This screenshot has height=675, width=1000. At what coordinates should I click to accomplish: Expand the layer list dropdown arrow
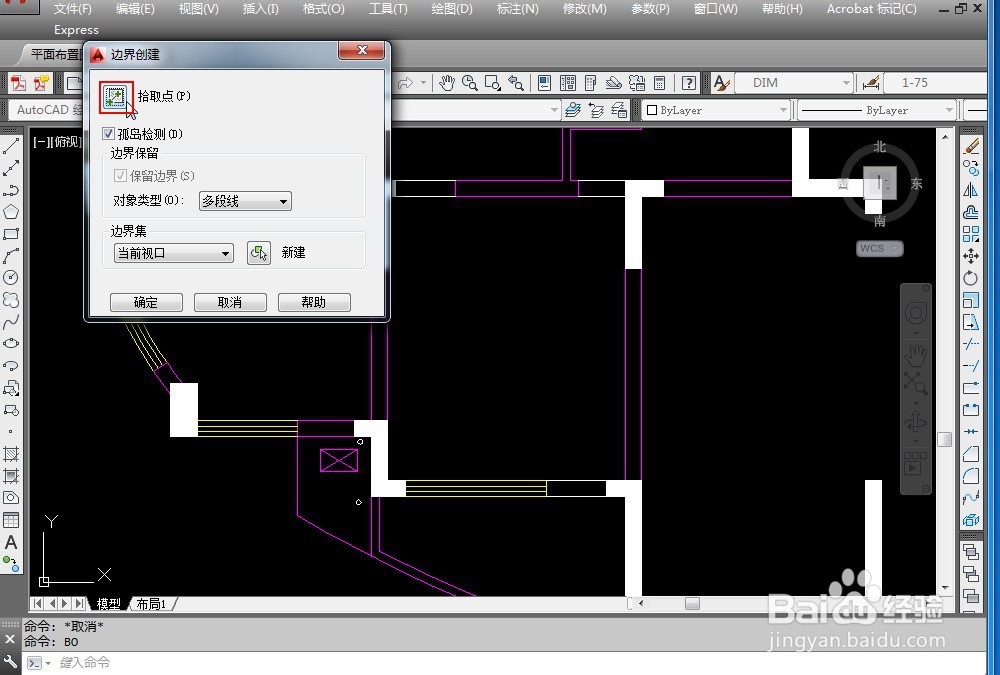[554, 110]
